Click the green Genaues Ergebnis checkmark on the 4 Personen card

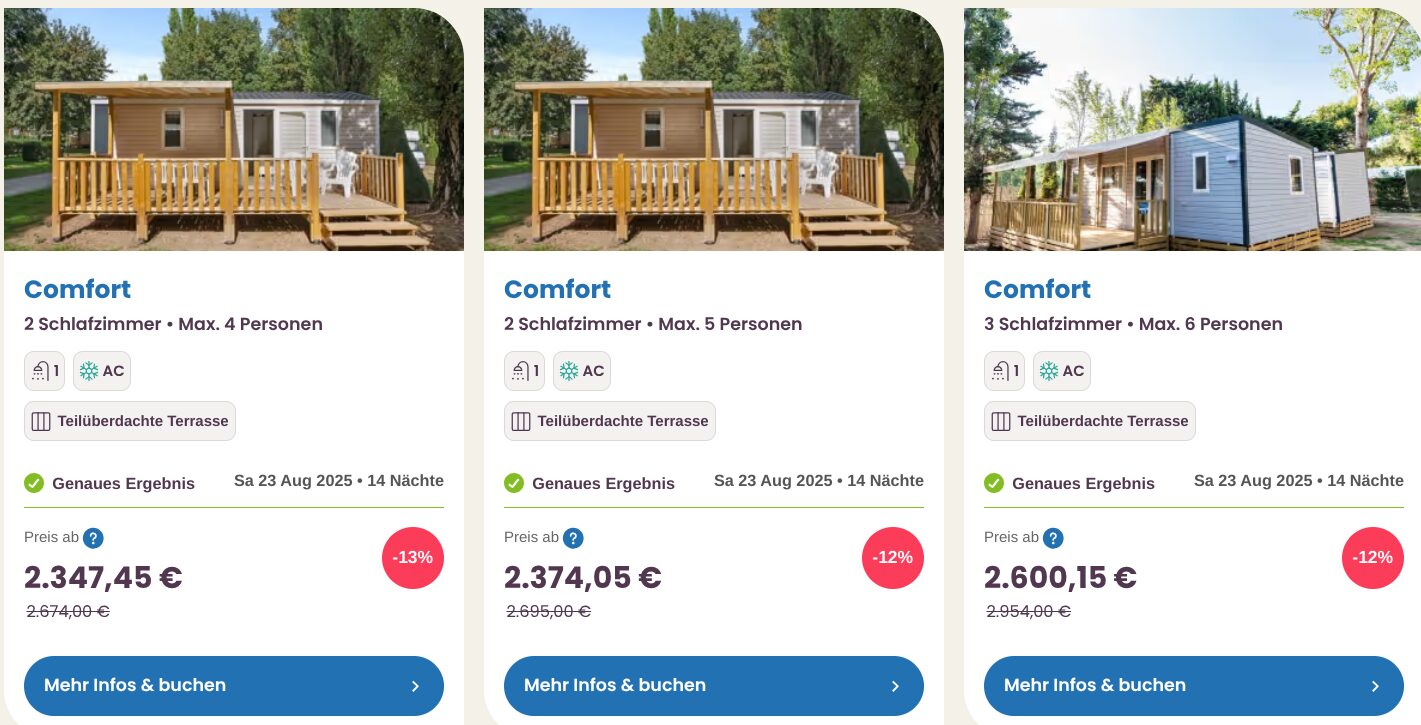pos(34,483)
